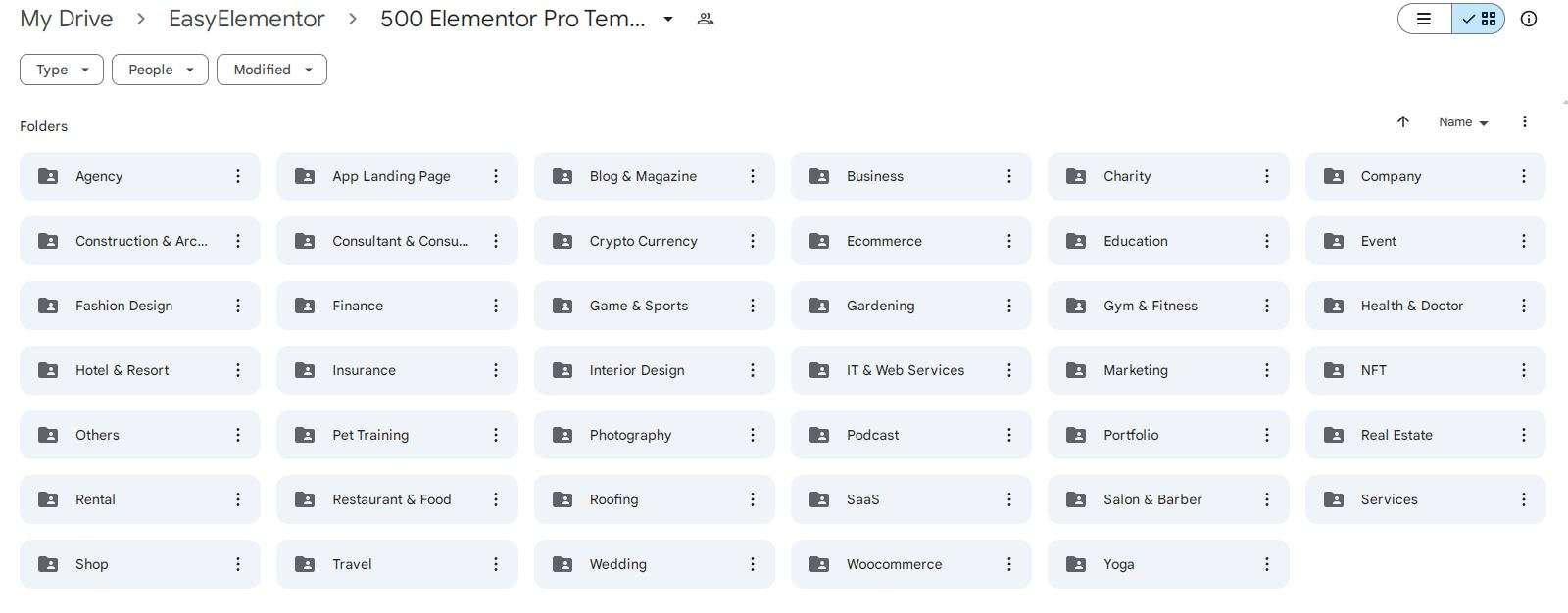Screen dimensions: 1568x613
Task: Select the Restaurant & Food folder
Action: 397,499
